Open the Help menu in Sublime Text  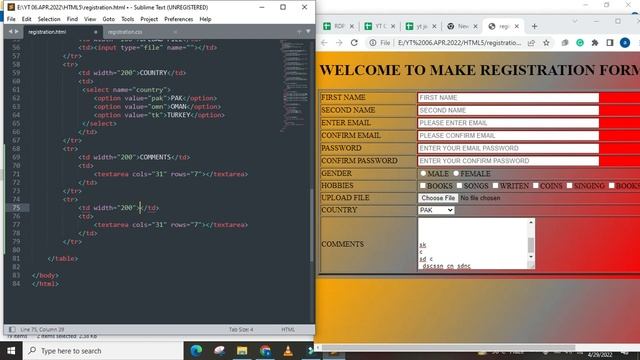click(205, 19)
